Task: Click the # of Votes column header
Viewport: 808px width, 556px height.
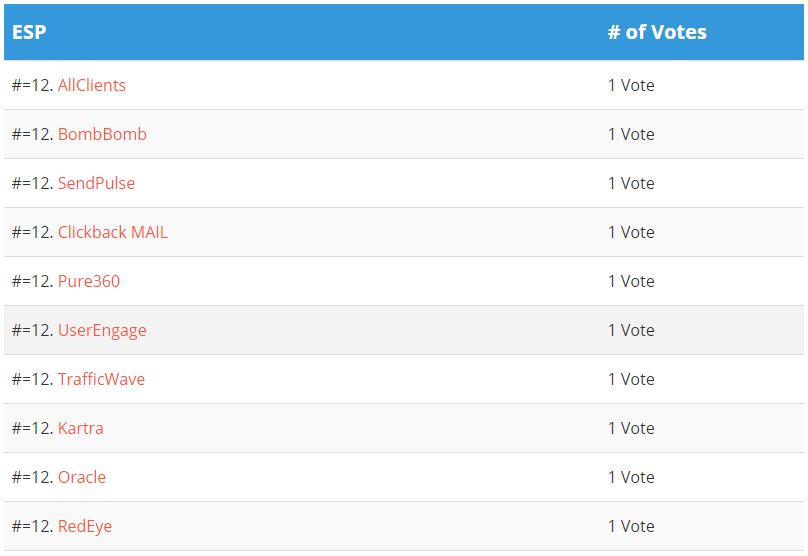Action: point(657,32)
